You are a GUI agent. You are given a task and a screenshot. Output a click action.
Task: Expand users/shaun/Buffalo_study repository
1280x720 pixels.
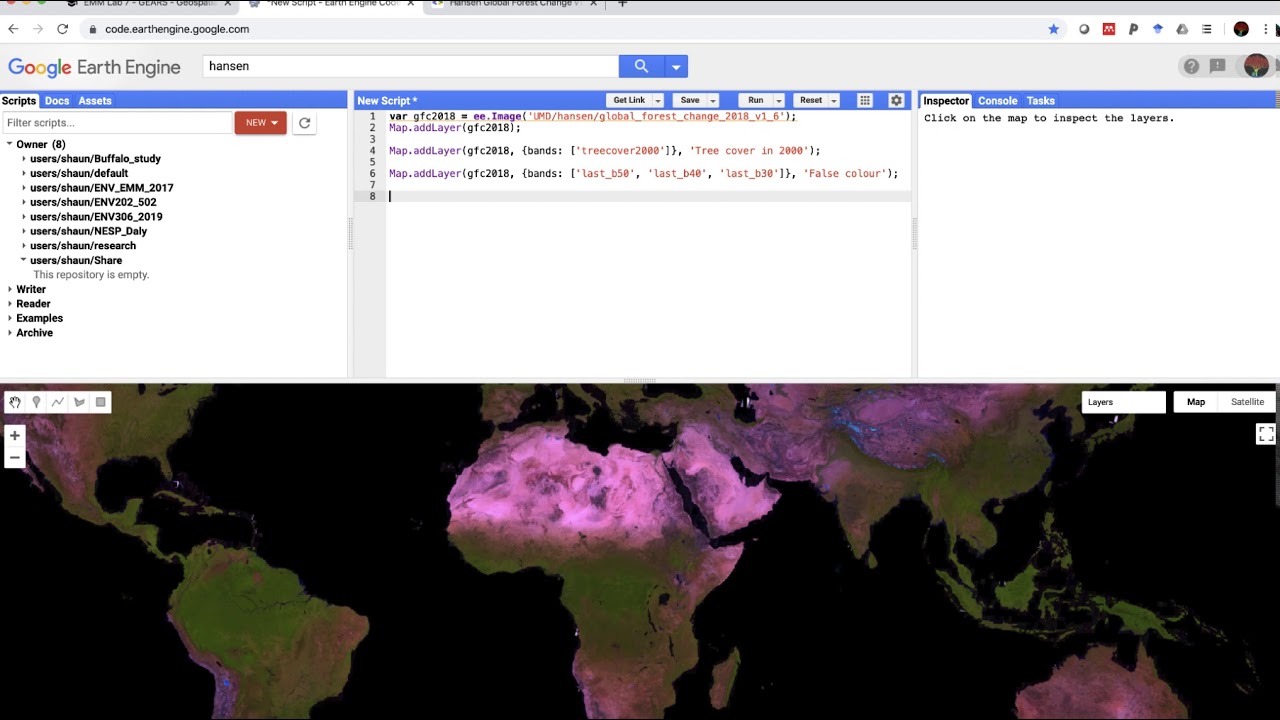(23, 159)
